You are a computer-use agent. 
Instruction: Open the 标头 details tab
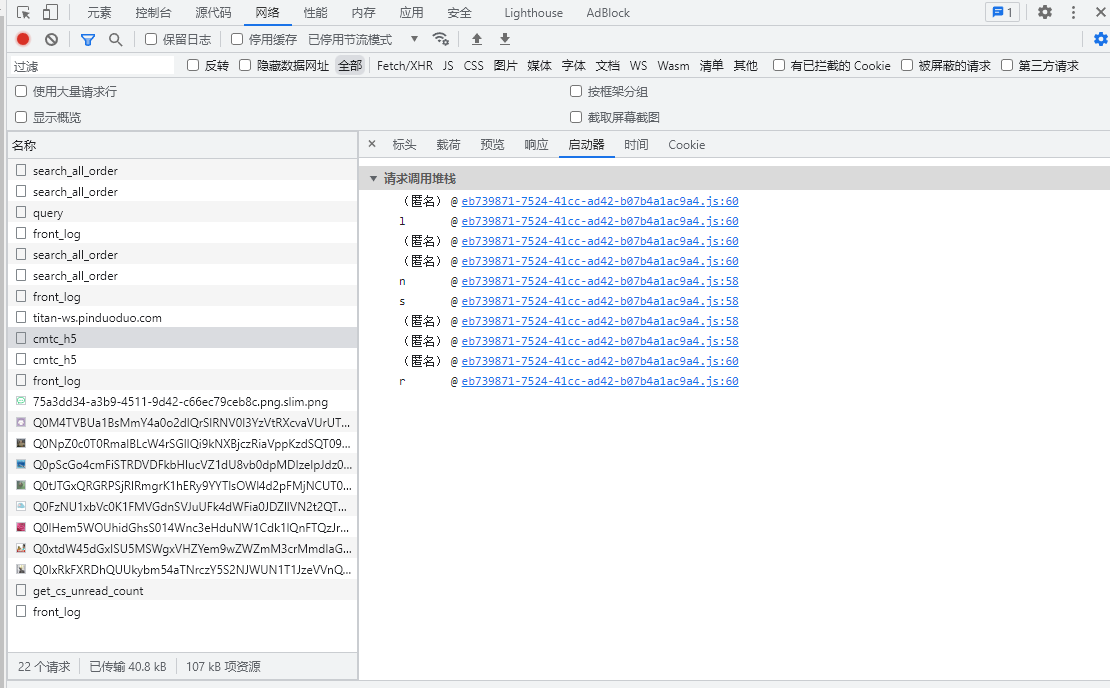point(404,144)
